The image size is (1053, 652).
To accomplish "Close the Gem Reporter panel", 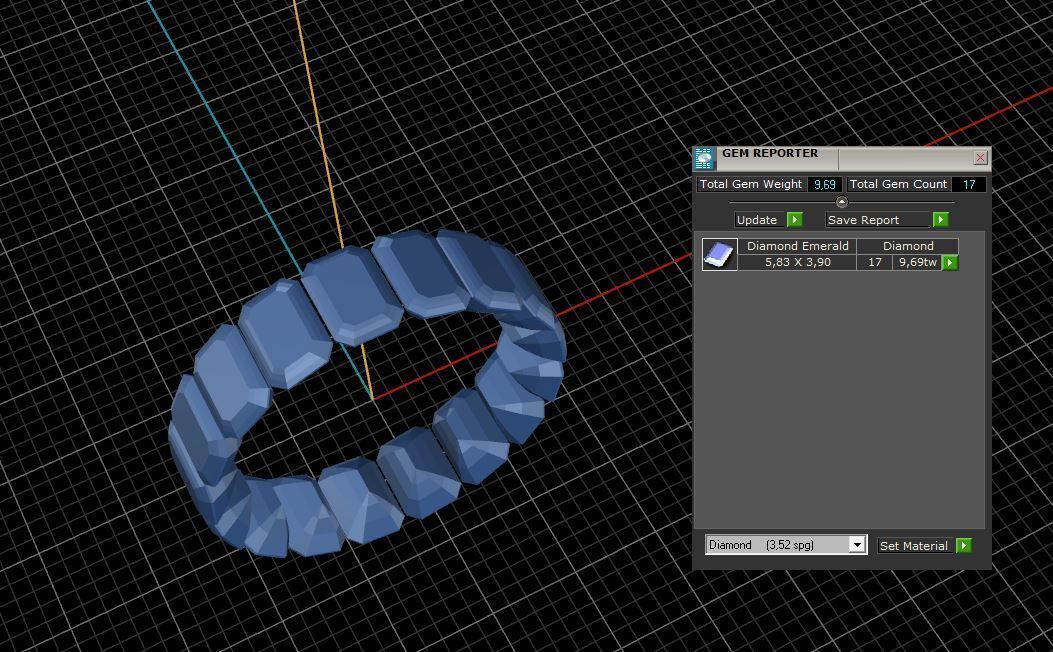I will pyautogui.click(x=980, y=158).
